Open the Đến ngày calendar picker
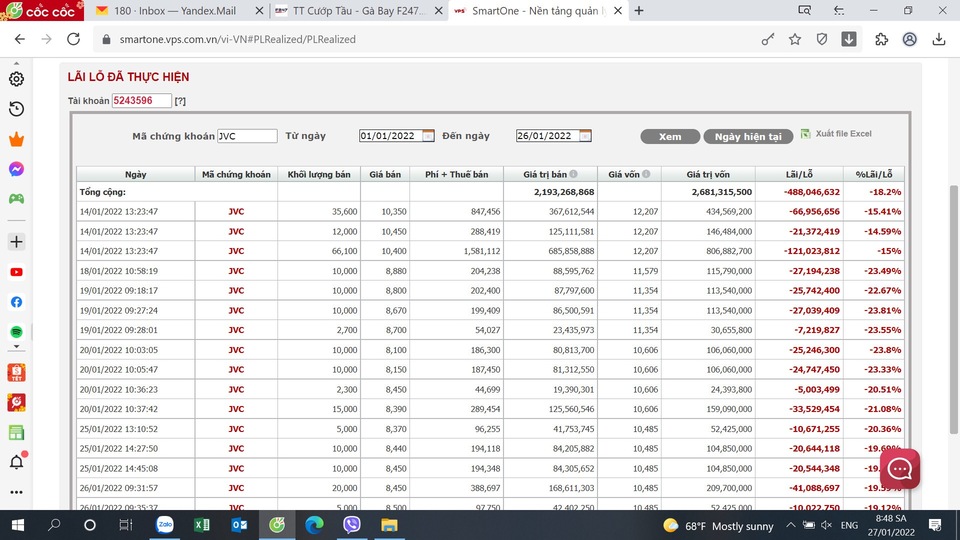The height and width of the screenshot is (540, 960). [585, 136]
